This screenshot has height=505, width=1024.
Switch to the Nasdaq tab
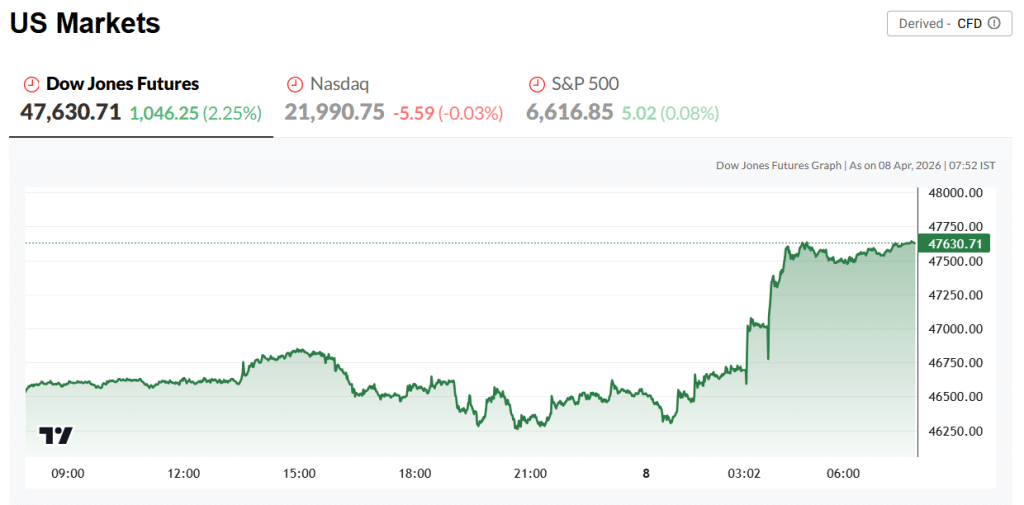pos(339,84)
